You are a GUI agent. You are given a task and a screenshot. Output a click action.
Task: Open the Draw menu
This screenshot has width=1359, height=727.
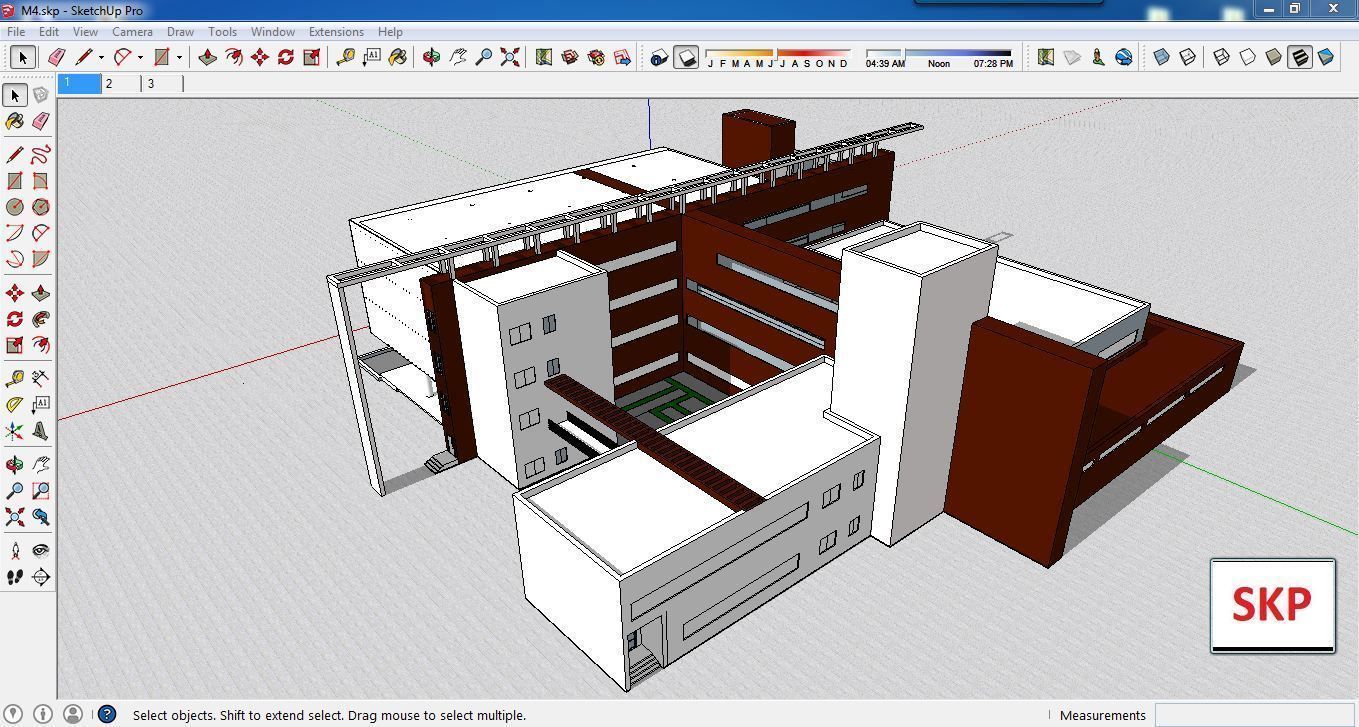coord(180,32)
